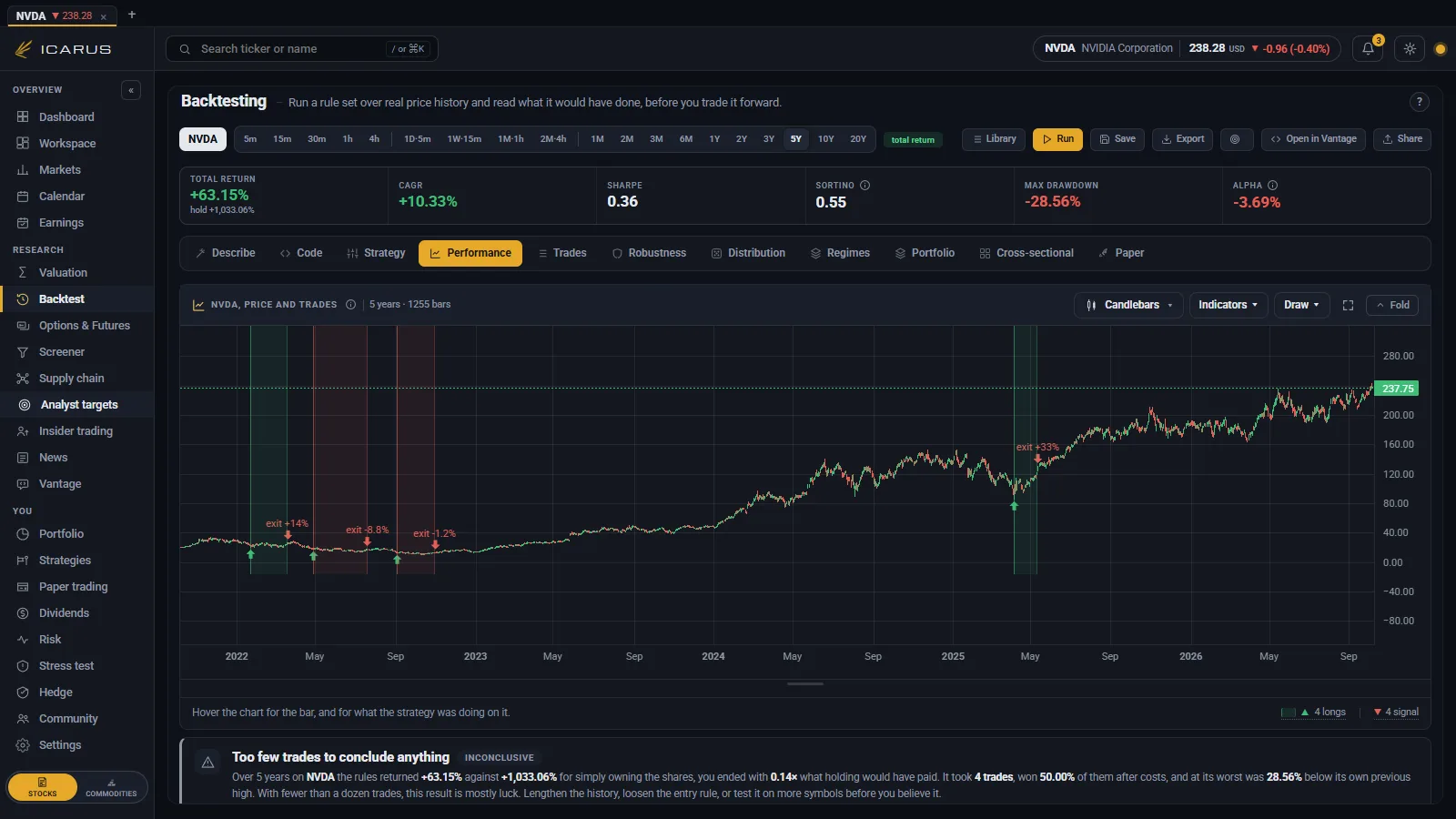This screenshot has width=1456, height=819.
Task: Open Stress test page
Action: click(x=77, y=666)
